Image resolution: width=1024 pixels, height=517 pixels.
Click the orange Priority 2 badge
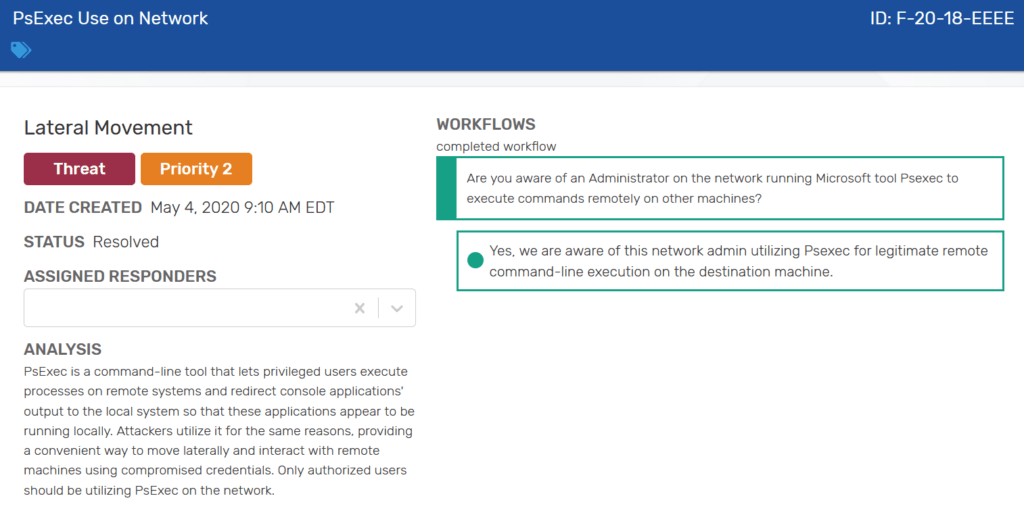coord(196,169)
